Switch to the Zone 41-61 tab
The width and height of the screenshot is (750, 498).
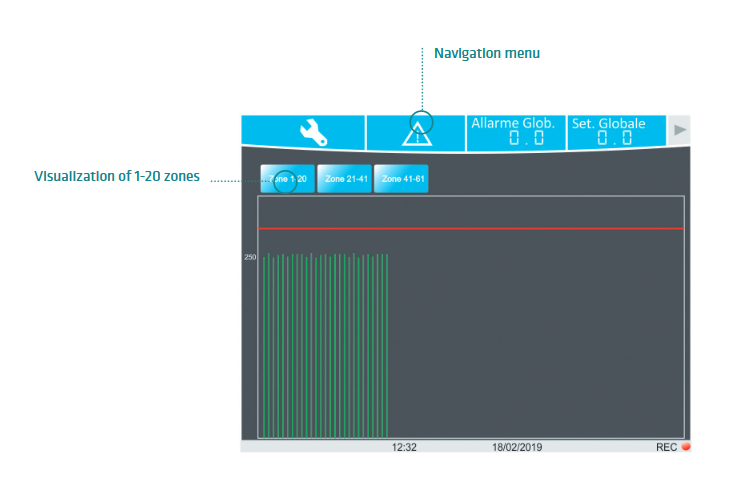pyautogui.click(x=401, y=179)
